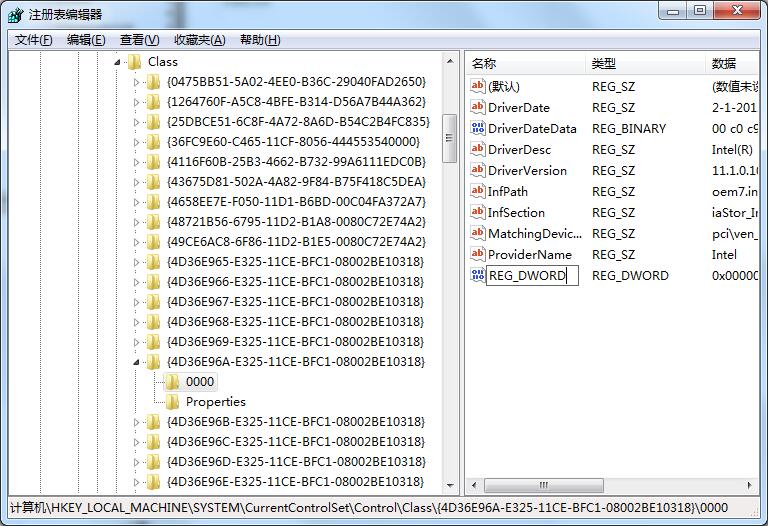
Task: Click the new DWORD value icon
Action: click(478, 275)
